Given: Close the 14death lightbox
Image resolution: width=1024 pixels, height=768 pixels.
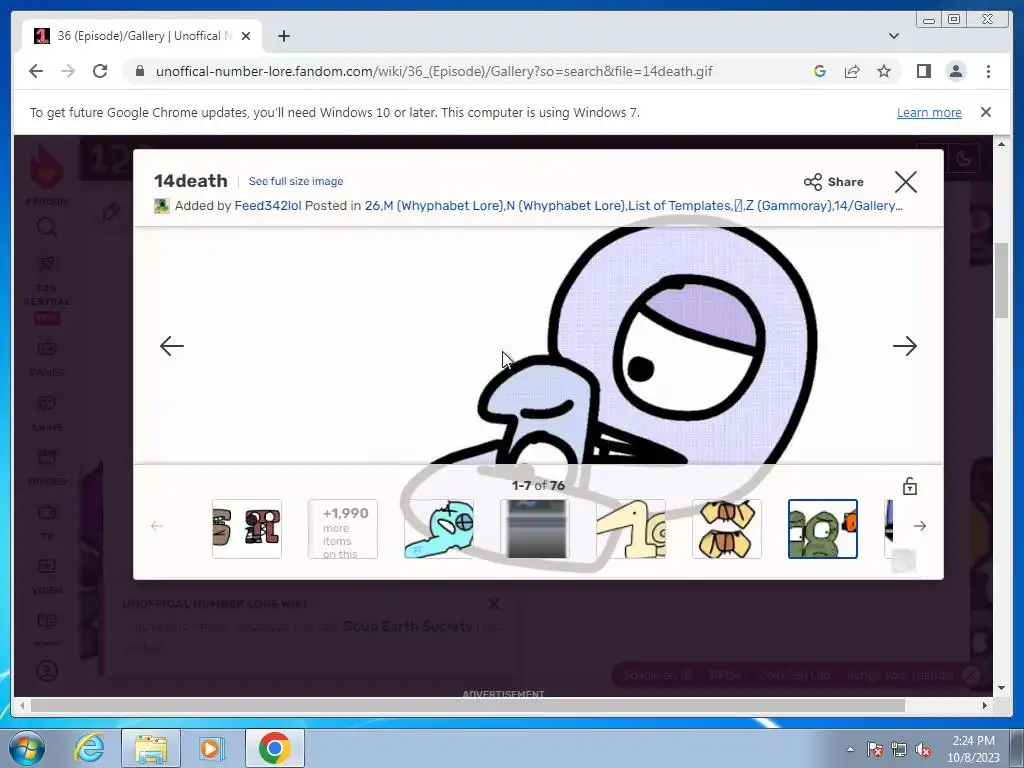Looking at the screenshot, I should [906, 182].
